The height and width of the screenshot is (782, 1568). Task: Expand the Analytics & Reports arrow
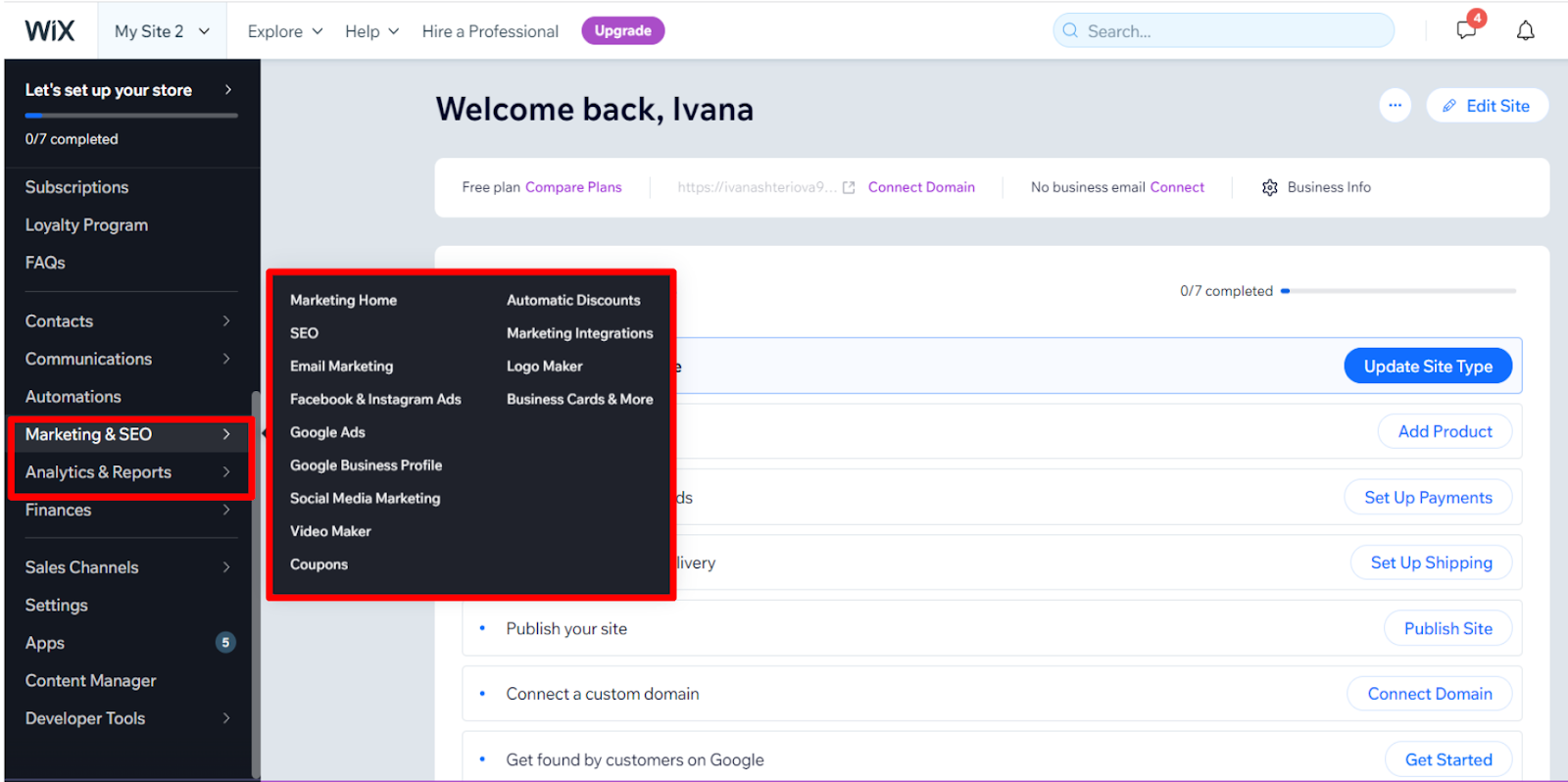(x=226, y=472)
